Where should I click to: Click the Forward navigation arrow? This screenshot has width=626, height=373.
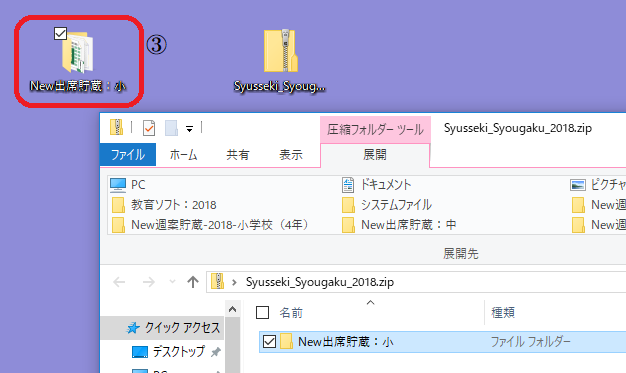tap(149, 282)
